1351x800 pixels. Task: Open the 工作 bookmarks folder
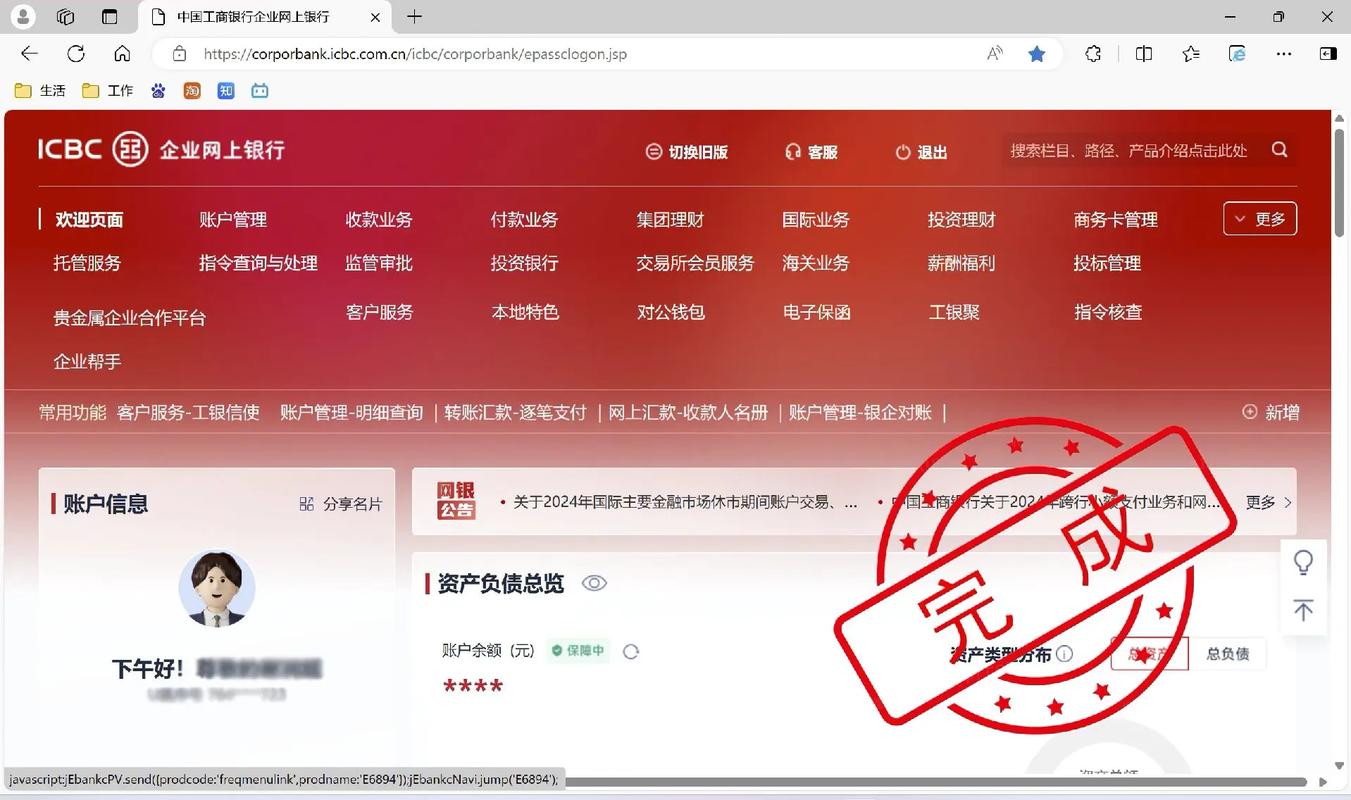point(107,90)
